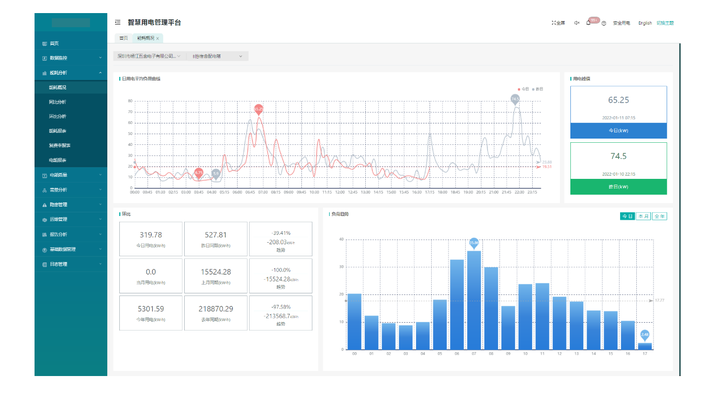Viewport: 720px width, 398px height.
Task: Close the 能耗概况 tab with x
Action: pyautogui.click(x=158, y=39)
